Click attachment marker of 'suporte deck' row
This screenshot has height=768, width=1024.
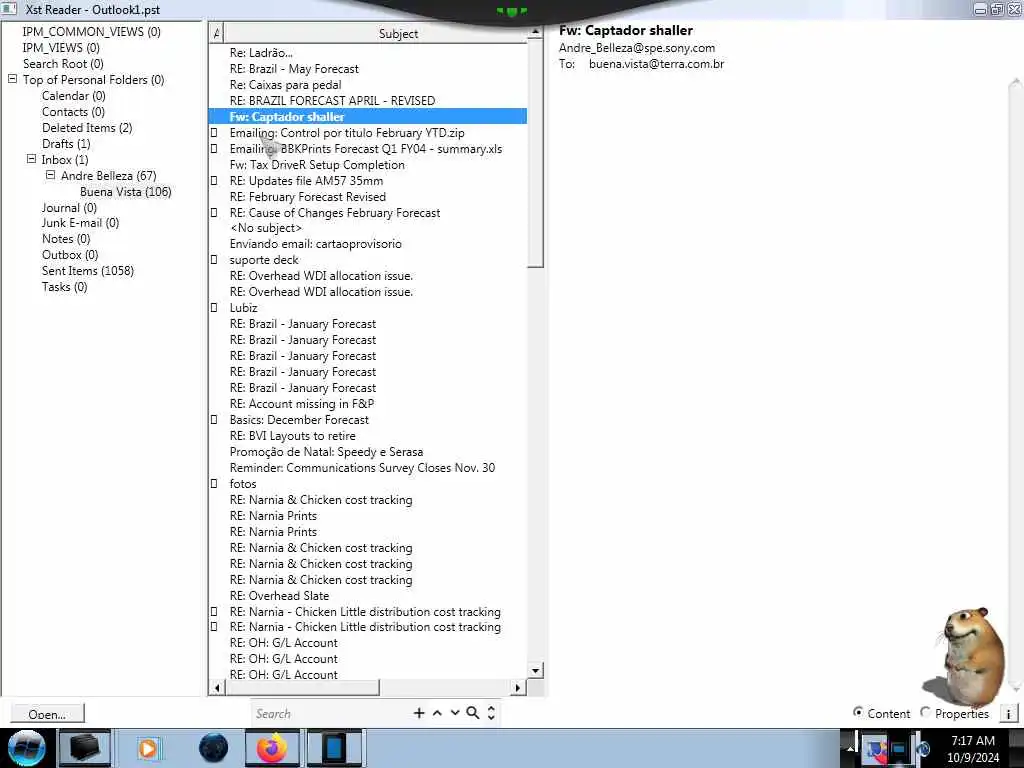pyautogui.click(x=214, y=260)
